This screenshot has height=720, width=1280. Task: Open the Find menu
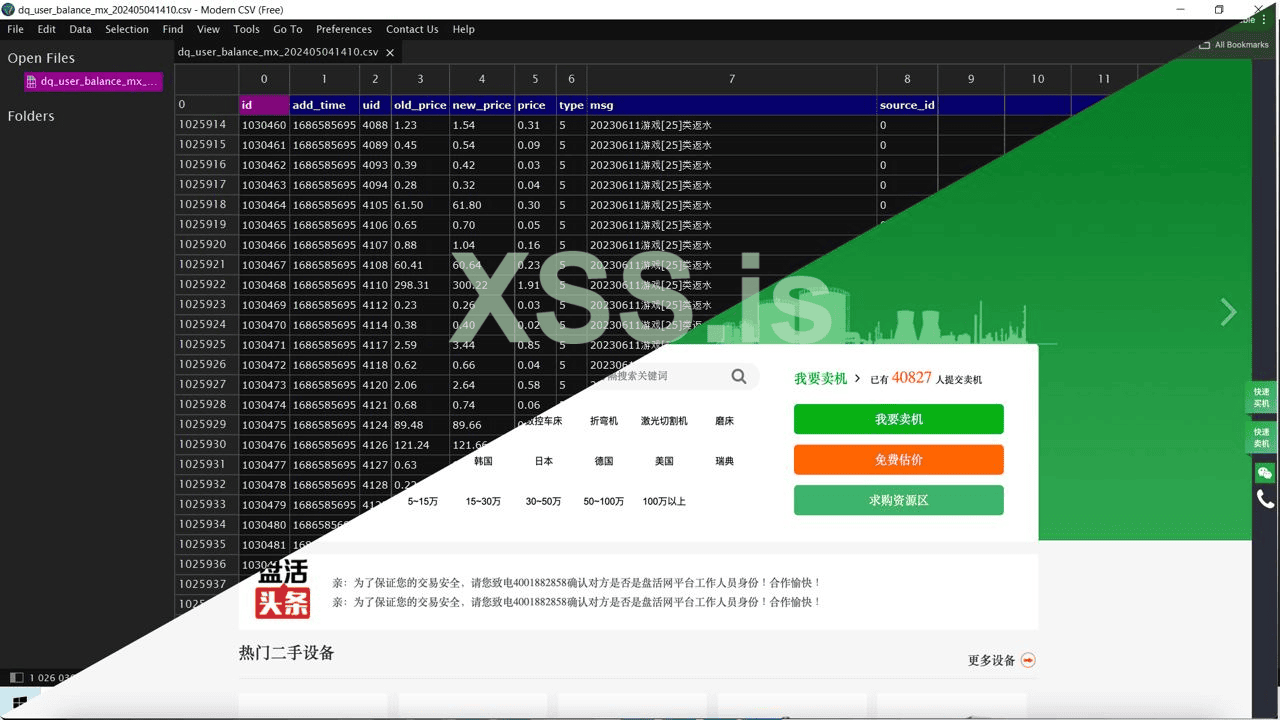click(x=173, y=29)
